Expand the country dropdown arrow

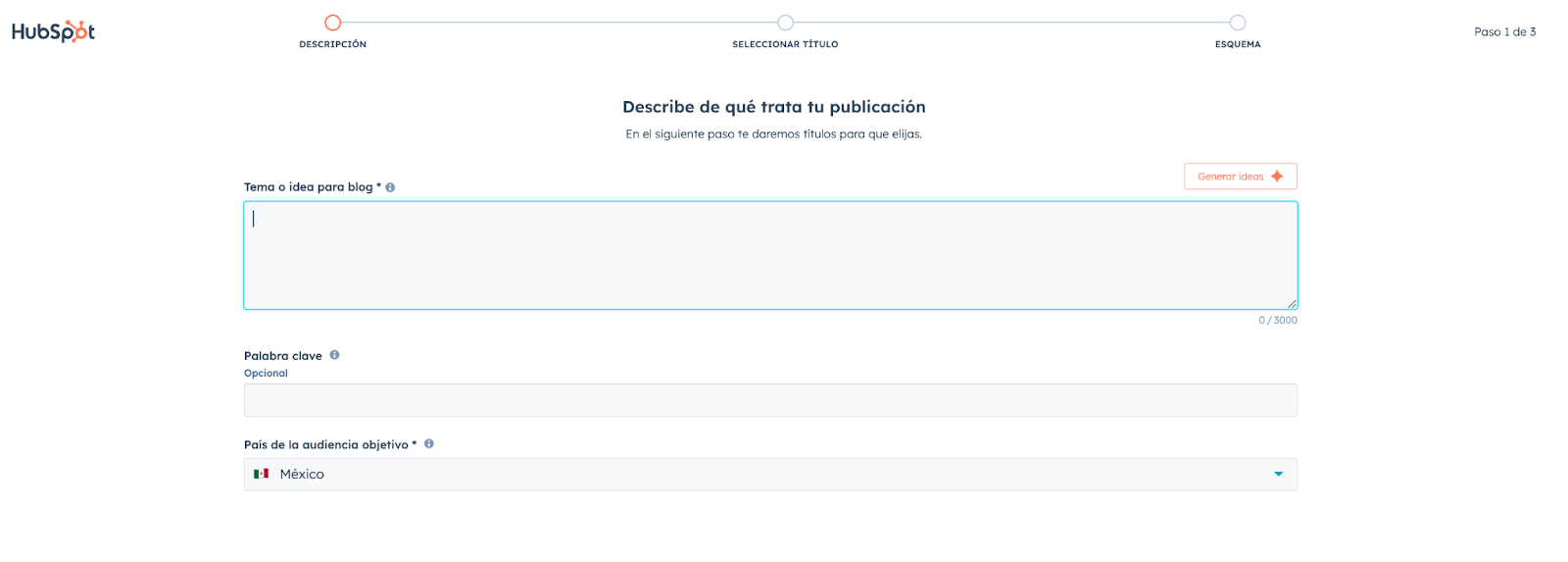click(x=1278, y=475)
